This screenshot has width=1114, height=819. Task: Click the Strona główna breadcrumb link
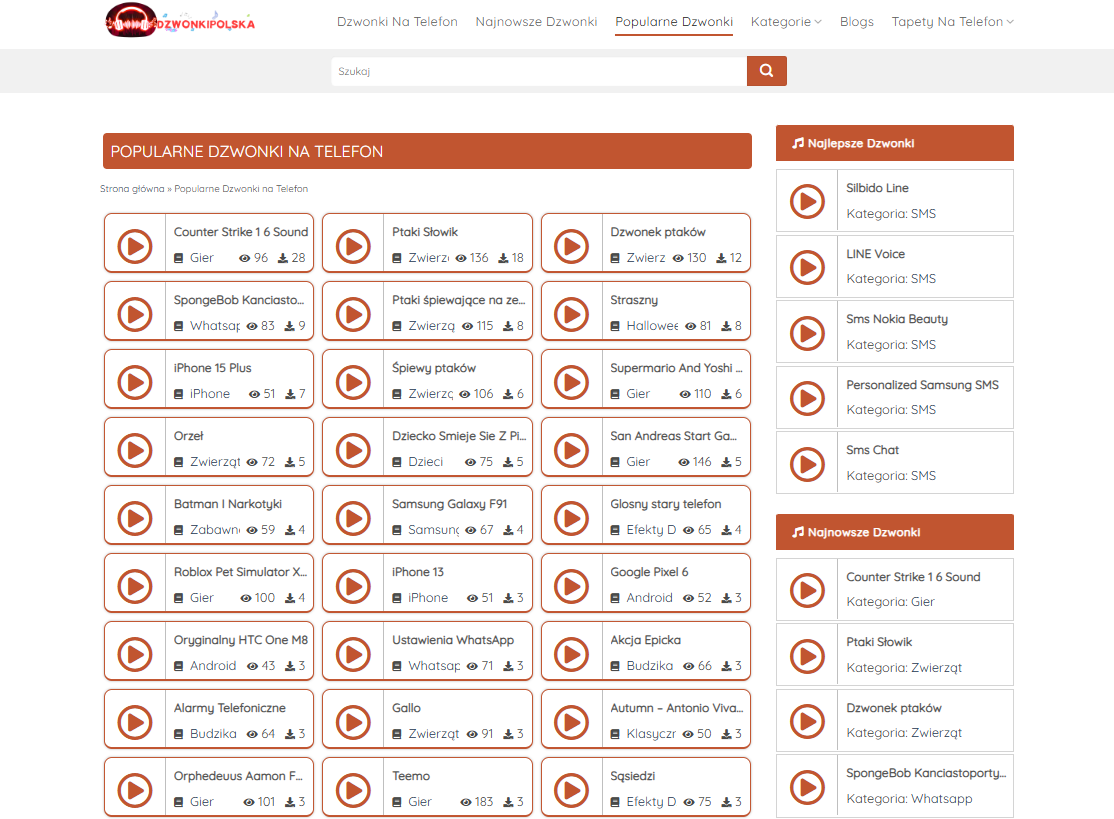(x=132, y=188)
